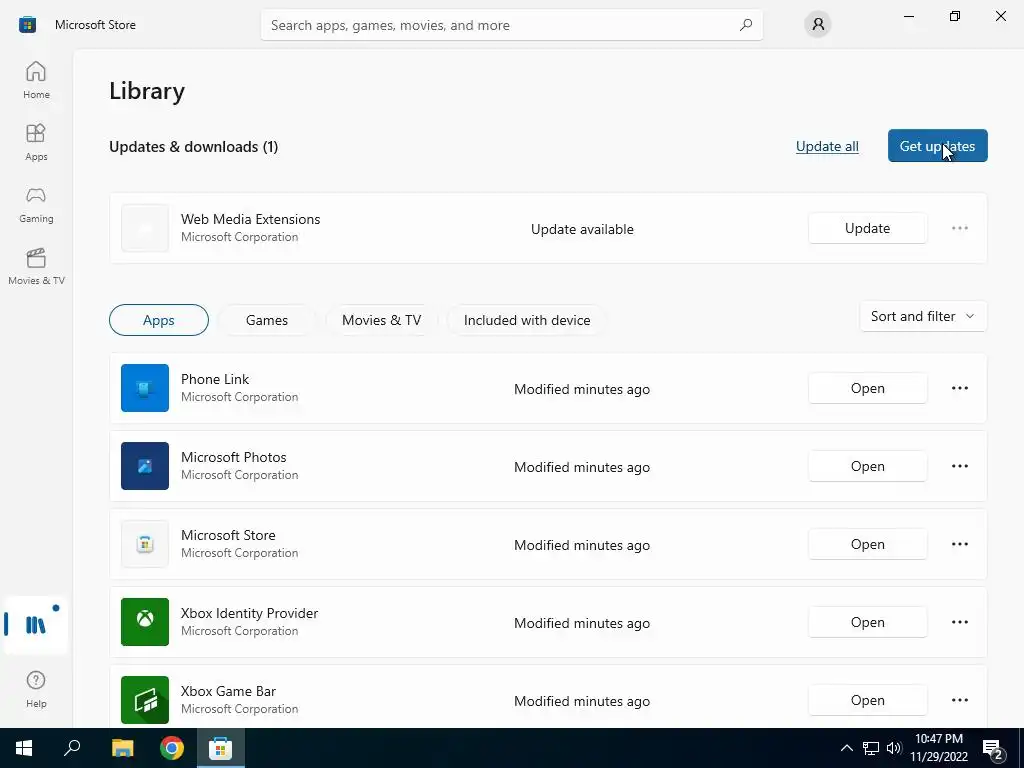Click the Microsoft Store logo icon

pos(27,25)
